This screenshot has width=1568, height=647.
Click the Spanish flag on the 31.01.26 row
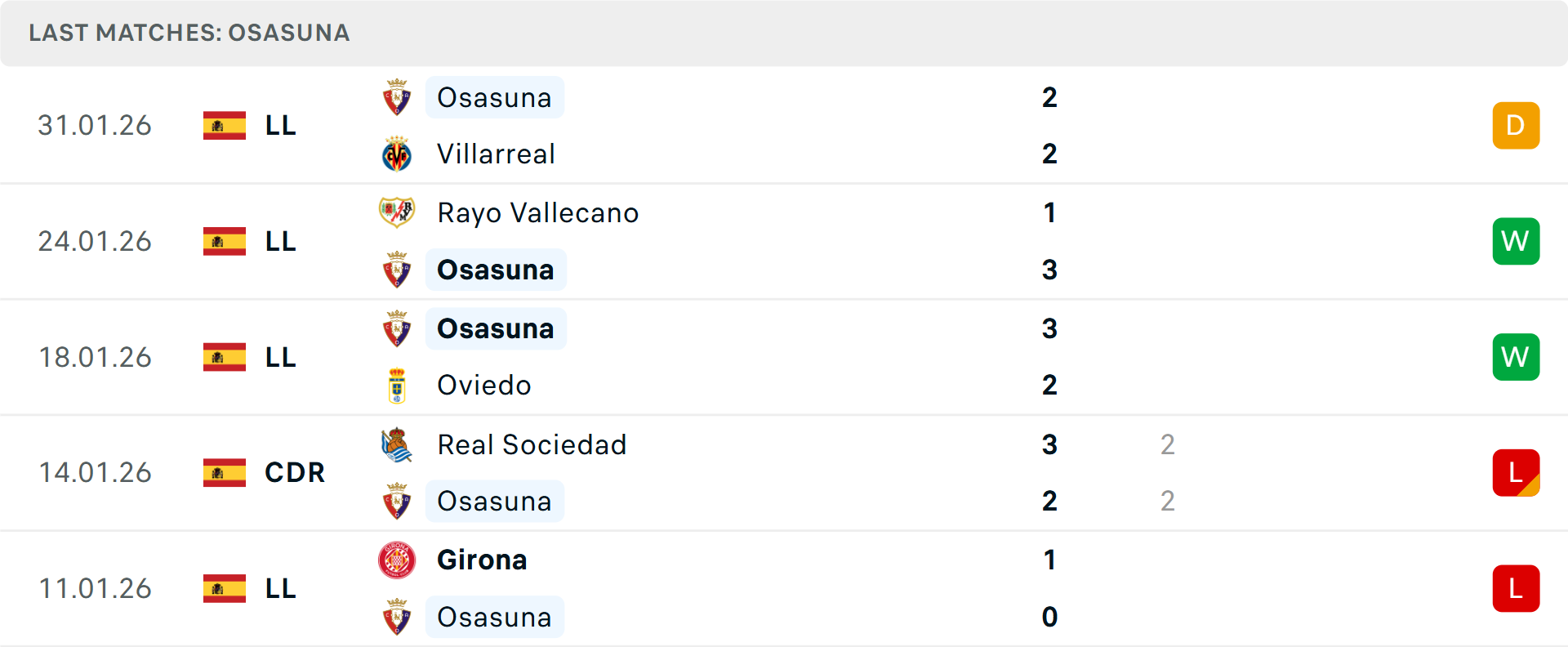224,125
